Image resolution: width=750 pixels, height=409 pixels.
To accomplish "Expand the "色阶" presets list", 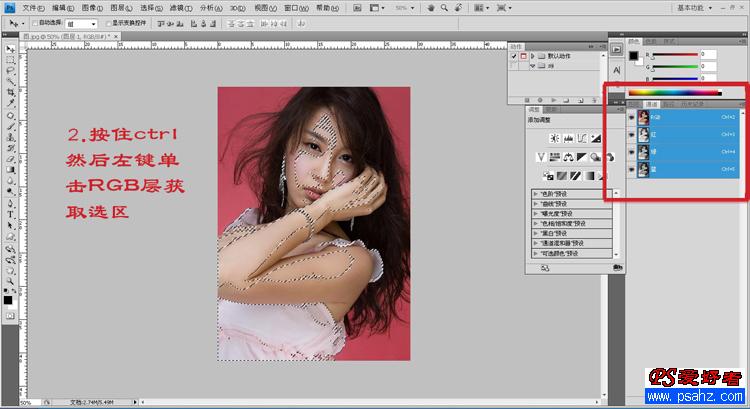I will (536, 191).
